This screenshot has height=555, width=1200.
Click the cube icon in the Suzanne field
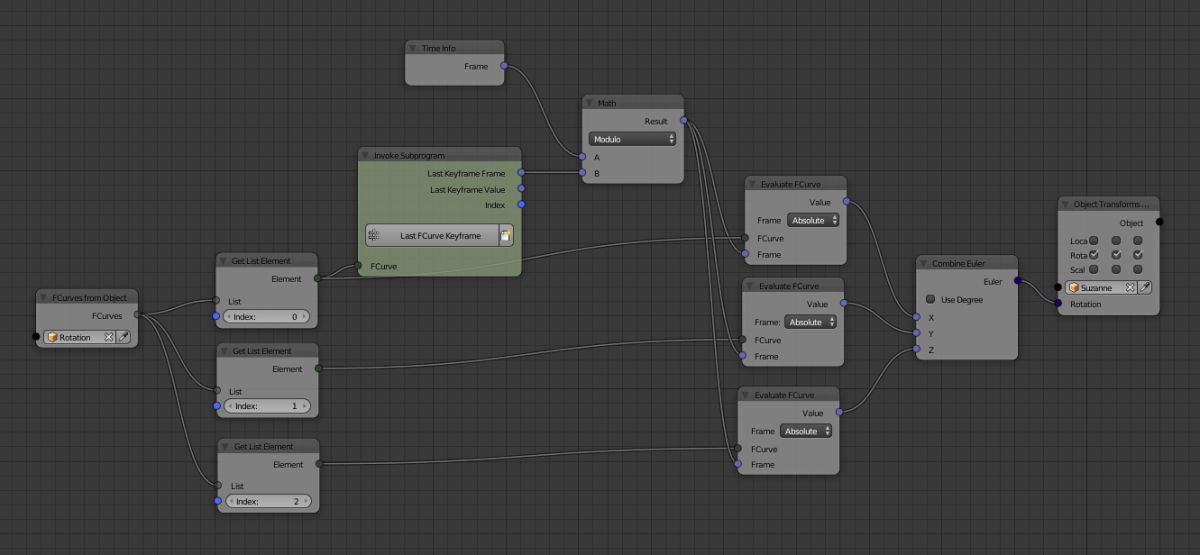pos(1074,287)
